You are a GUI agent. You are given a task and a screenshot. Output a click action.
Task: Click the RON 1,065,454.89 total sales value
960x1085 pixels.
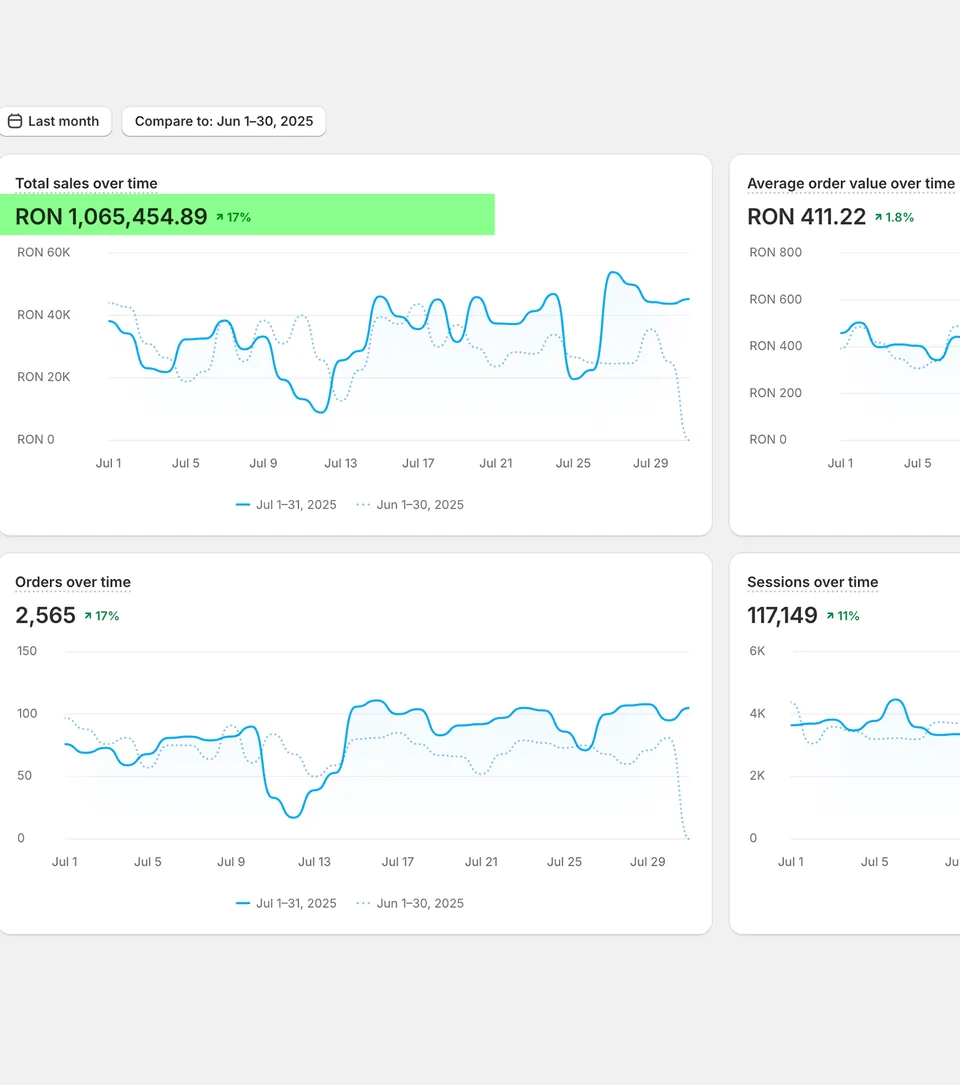[111, 217]
